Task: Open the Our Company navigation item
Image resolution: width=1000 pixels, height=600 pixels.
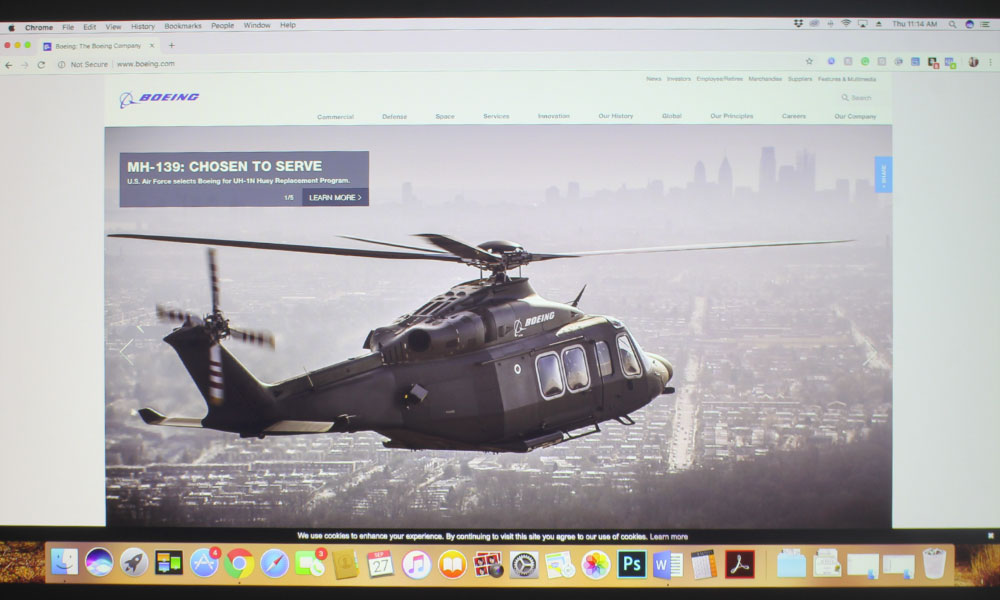Action: [x=855, y=117]
